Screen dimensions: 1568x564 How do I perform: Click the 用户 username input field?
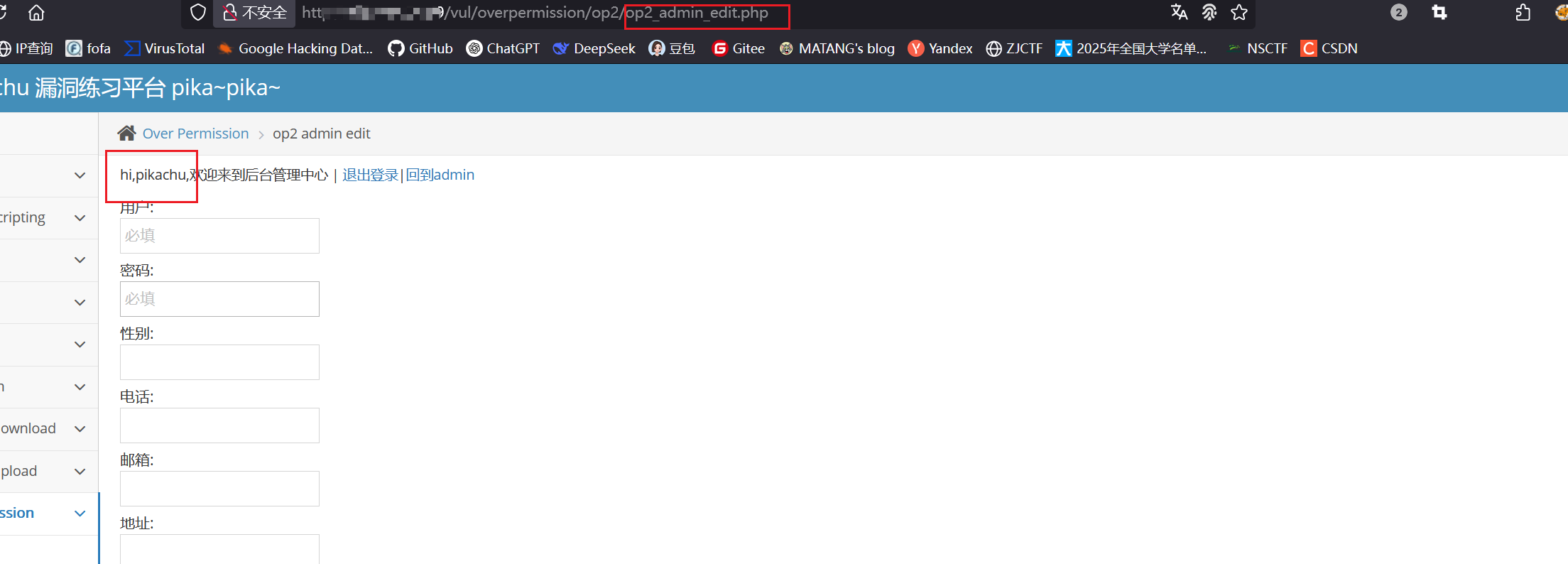(x=219, y=236)
